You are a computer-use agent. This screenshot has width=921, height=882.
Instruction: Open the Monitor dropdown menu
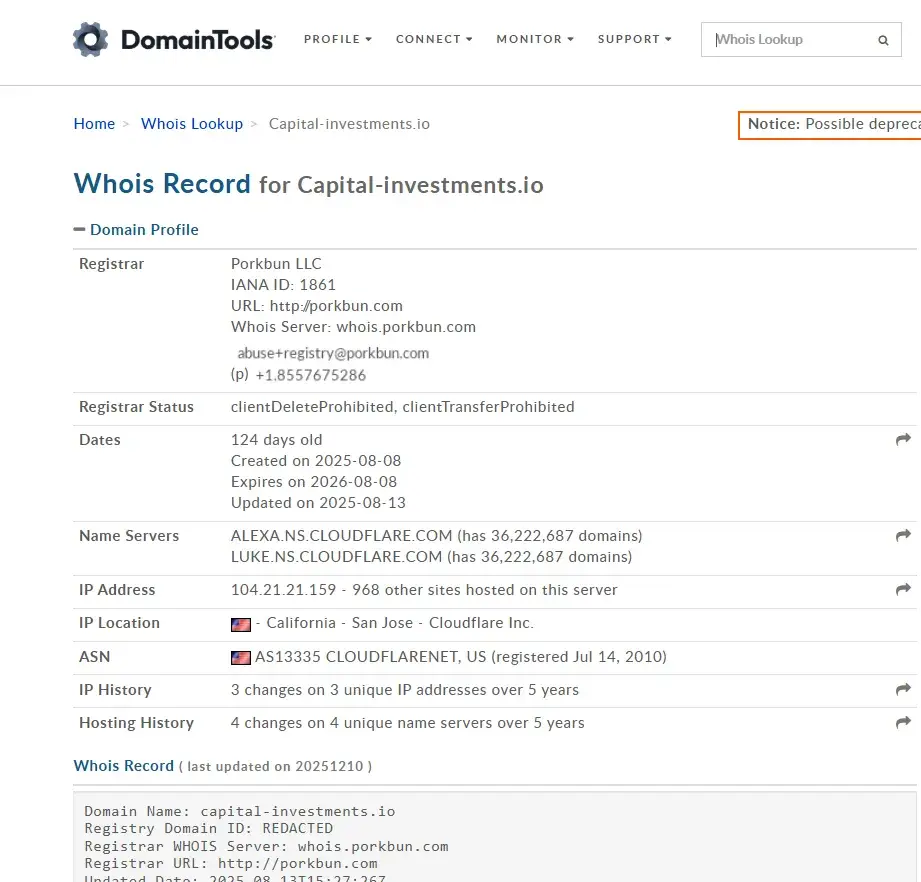tap(535, 39)
